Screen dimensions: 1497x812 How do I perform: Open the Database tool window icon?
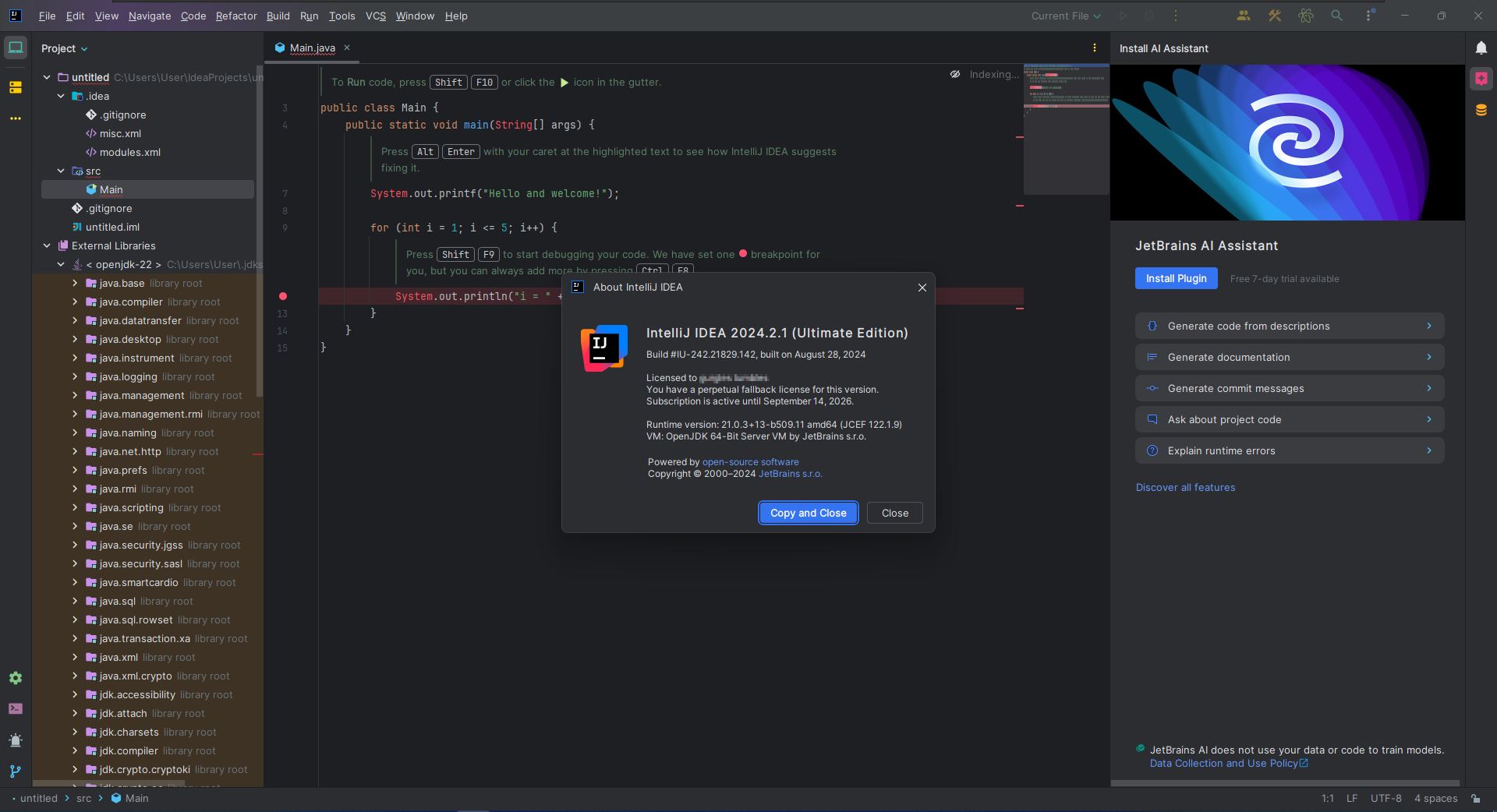point(1481,111)
